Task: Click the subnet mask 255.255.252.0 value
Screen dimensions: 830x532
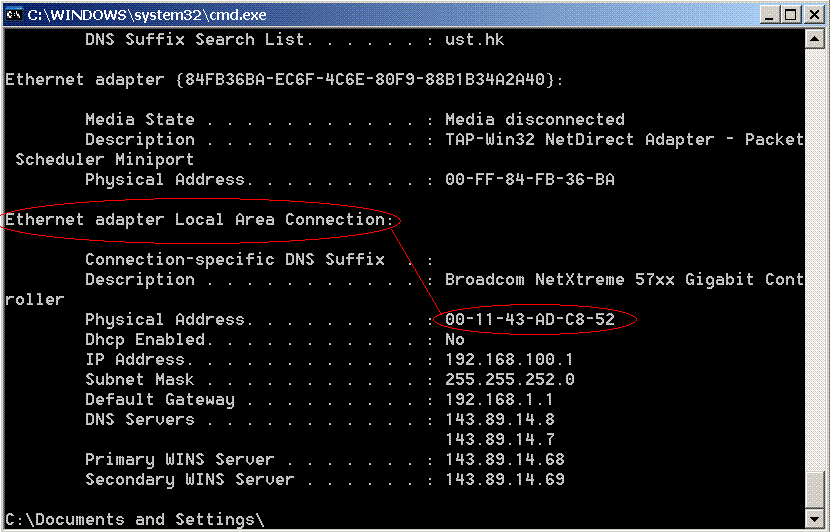Action: point(510,380)
